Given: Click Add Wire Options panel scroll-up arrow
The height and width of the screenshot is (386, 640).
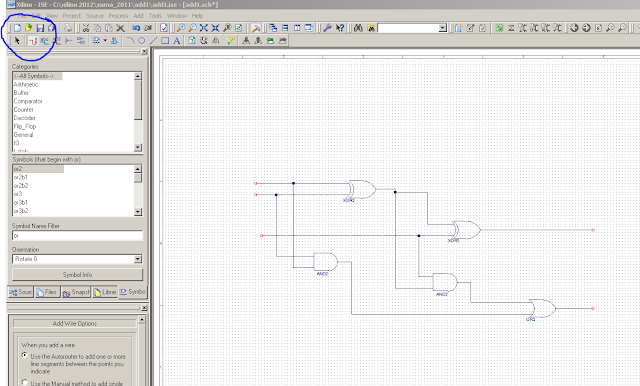Looking at the screenshot, I should (x=142, y=320).
